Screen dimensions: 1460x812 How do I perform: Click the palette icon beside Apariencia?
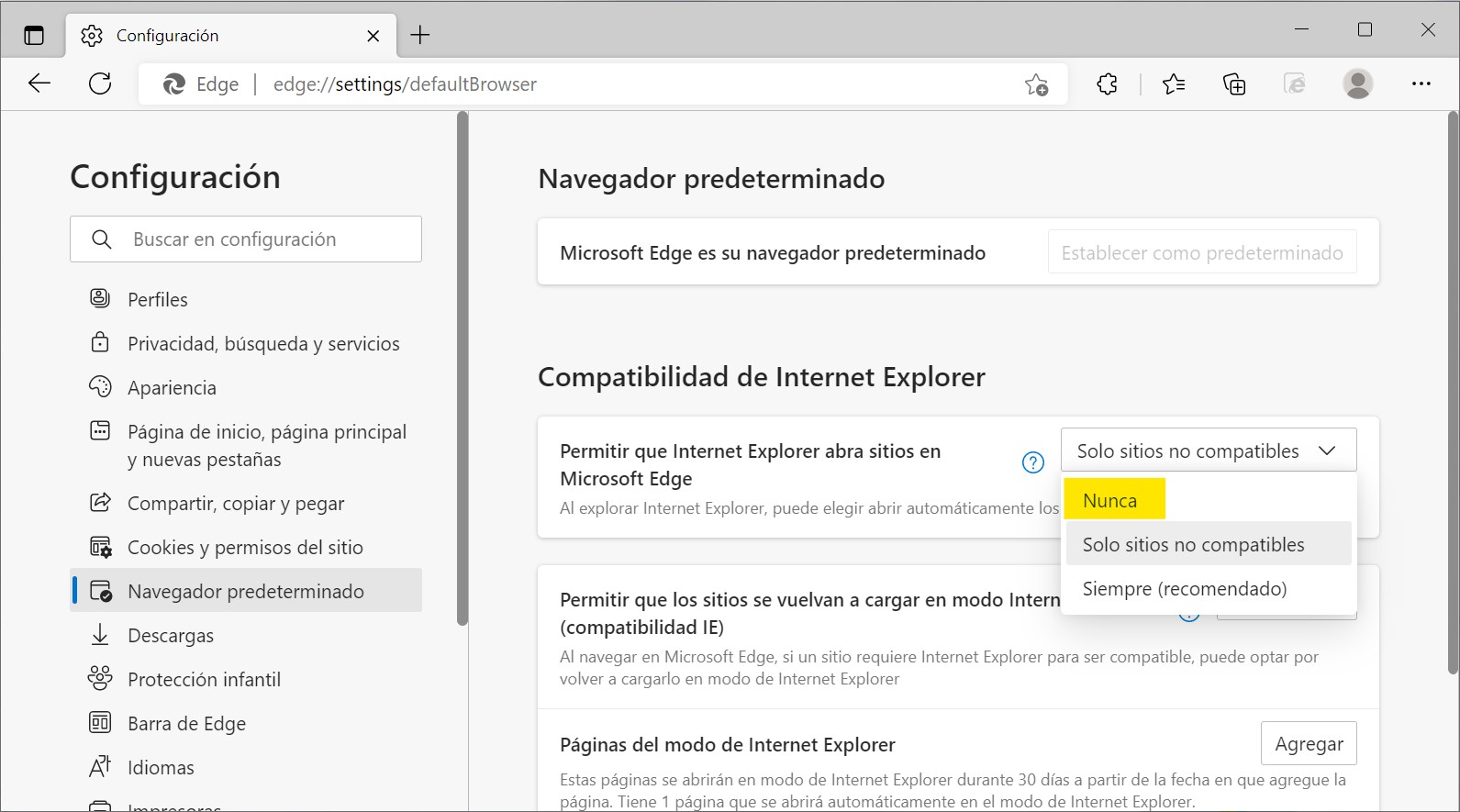point(100,386)
